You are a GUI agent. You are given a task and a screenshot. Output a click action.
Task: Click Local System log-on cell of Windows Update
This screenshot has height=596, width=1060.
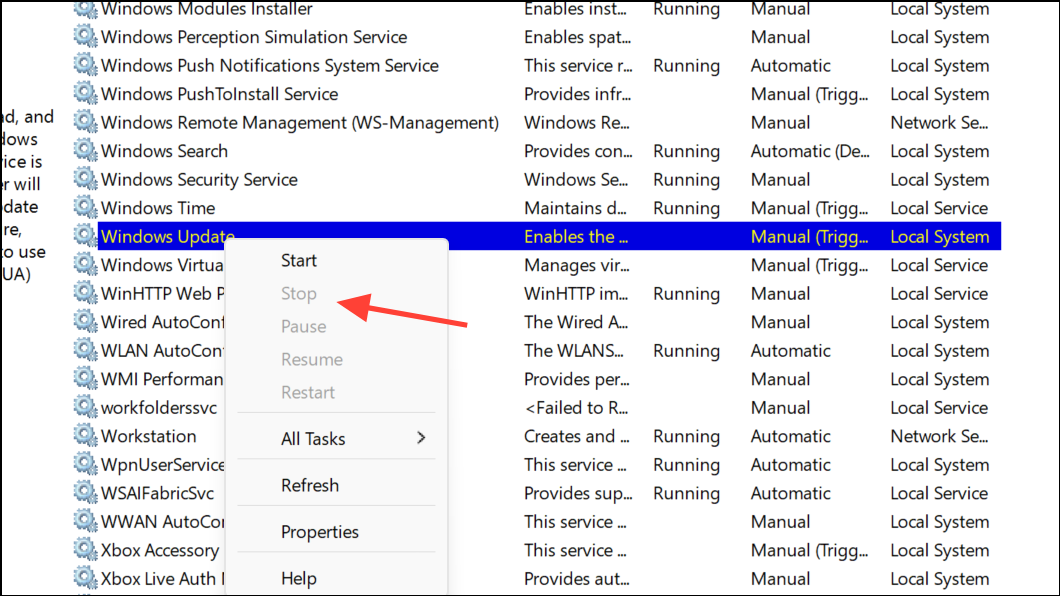point(940,237)
